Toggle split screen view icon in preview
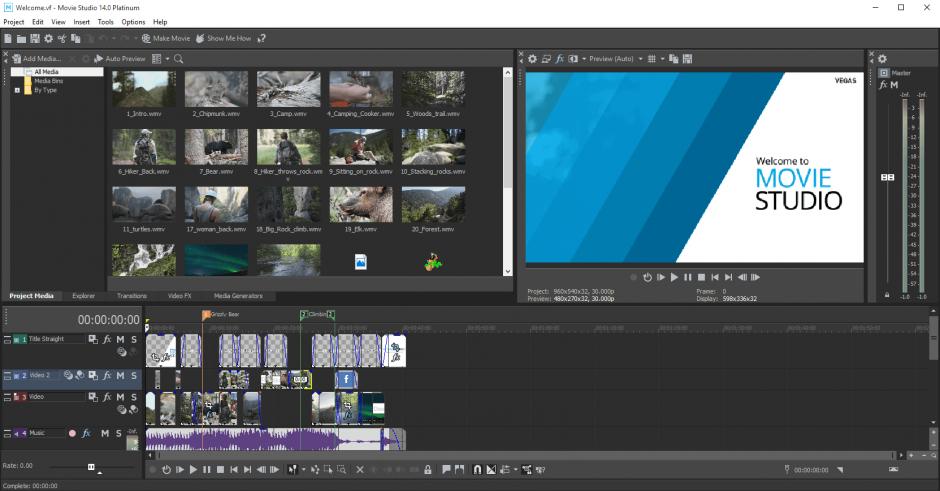940x491 pixels. [573, 59]
